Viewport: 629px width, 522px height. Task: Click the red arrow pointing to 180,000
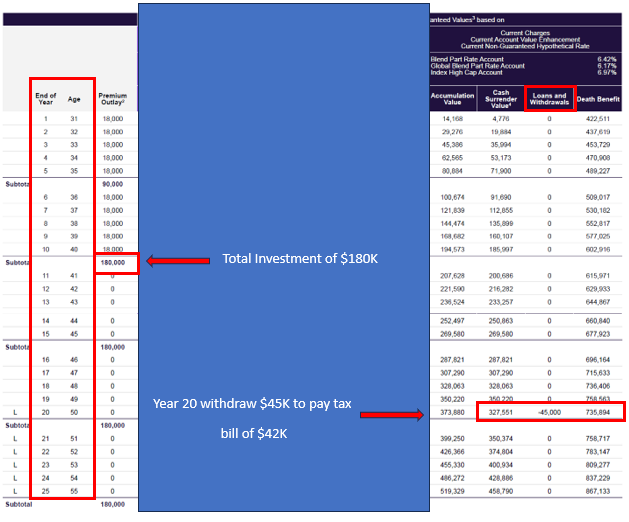(174, 261)
